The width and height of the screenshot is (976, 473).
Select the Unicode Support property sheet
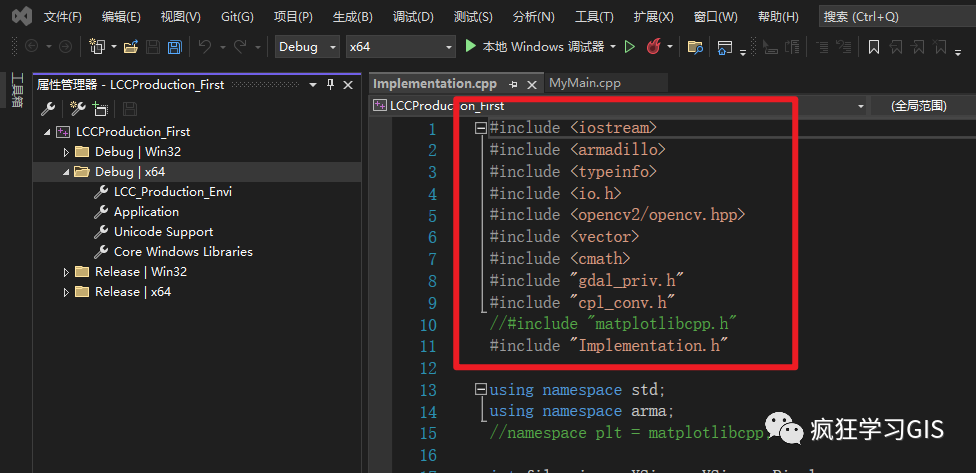[163, 232]
